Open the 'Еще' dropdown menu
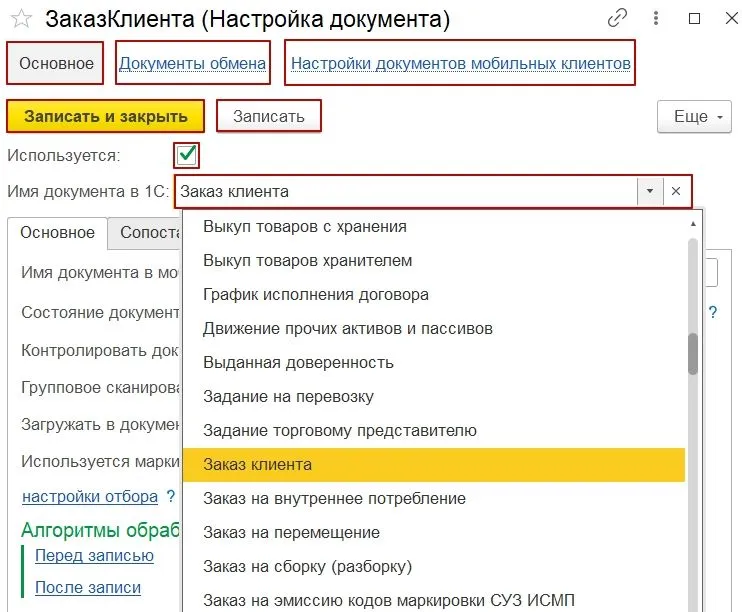This screenshot has height=612, width=742. tap(695, 117)
